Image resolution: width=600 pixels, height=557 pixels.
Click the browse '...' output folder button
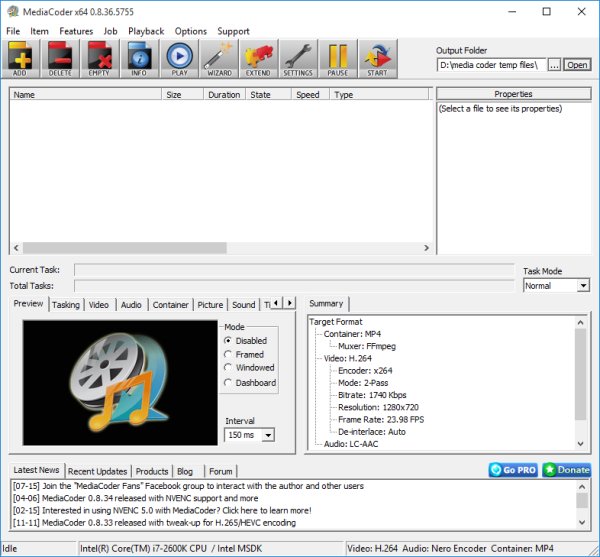[x=554, y=65]
